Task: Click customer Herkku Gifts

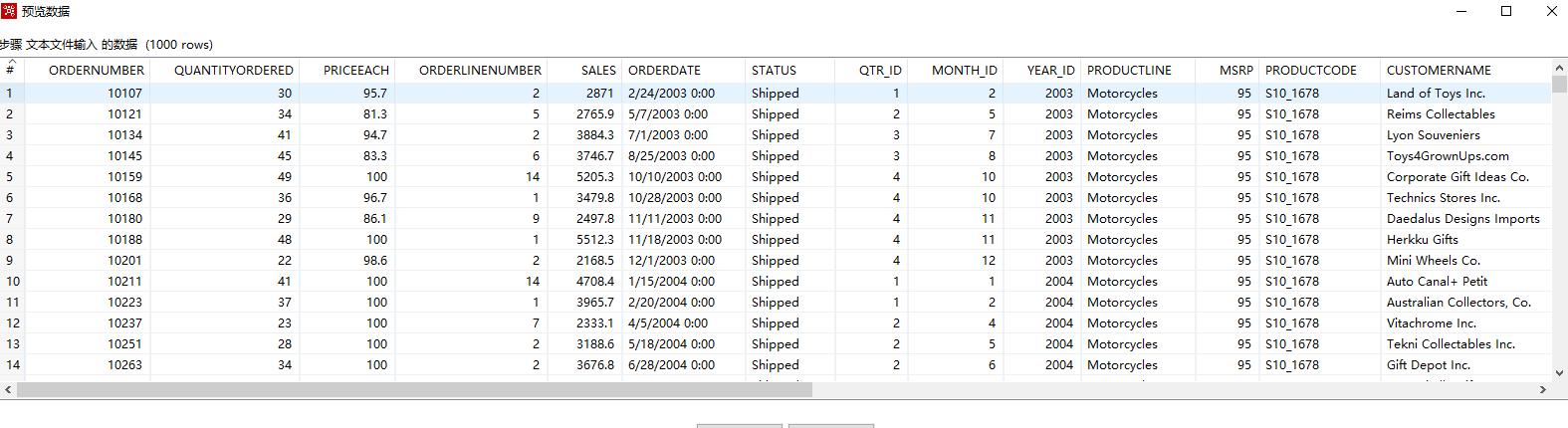Action: (x=1422, y=240)
